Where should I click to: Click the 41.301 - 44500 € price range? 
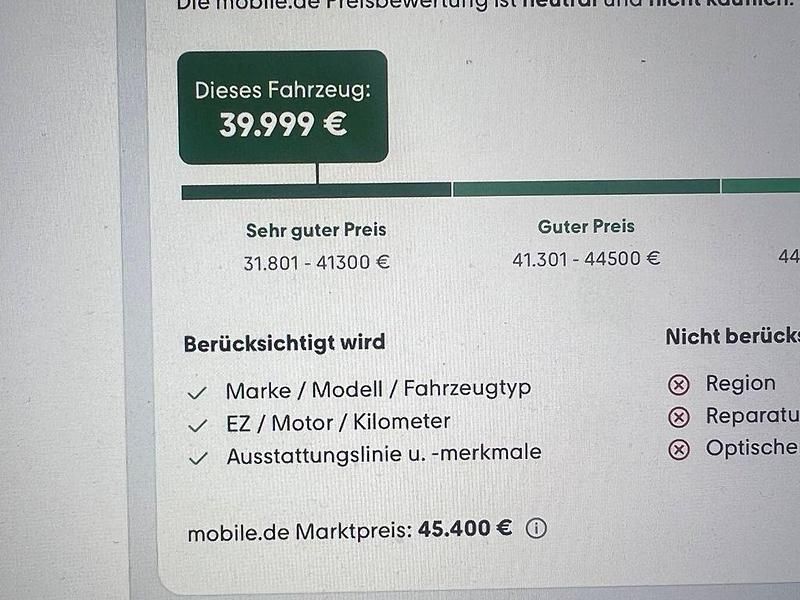tap(586, 259)
